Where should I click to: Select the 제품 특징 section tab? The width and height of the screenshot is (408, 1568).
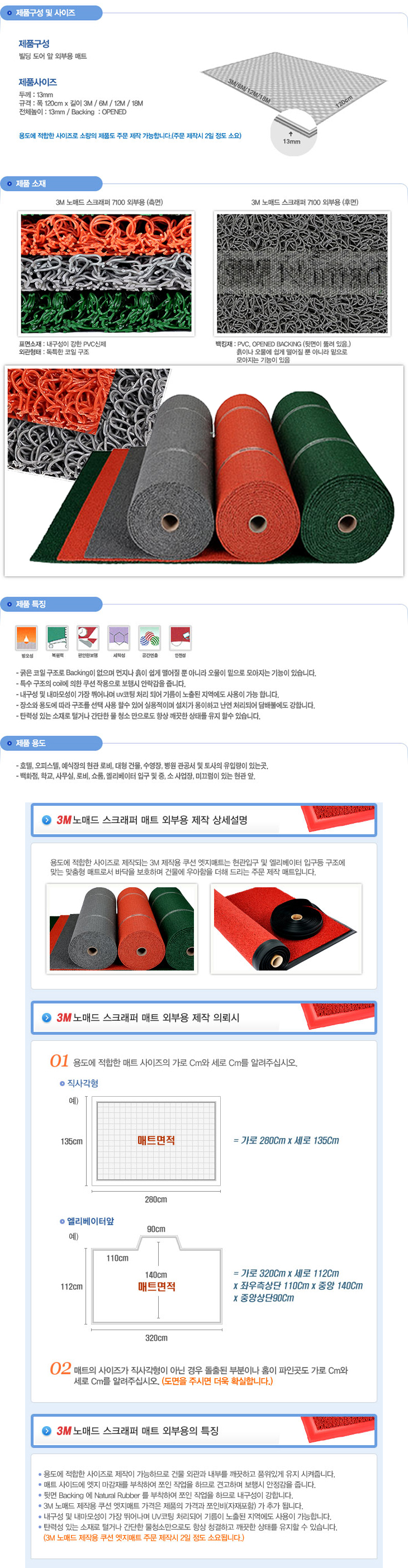pos(51,604)
